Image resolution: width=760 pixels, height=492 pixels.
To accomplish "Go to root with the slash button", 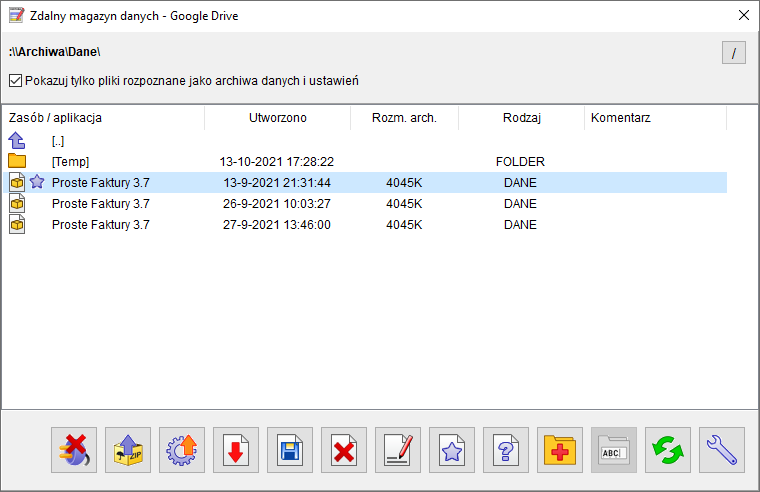I will (734, 53).
